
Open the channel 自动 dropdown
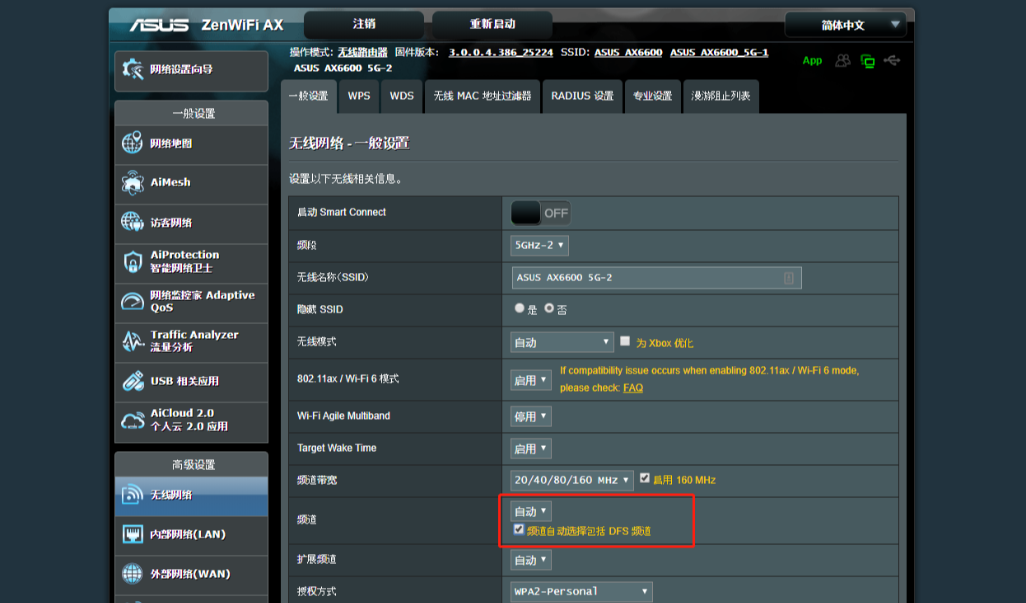click(531, 511)
